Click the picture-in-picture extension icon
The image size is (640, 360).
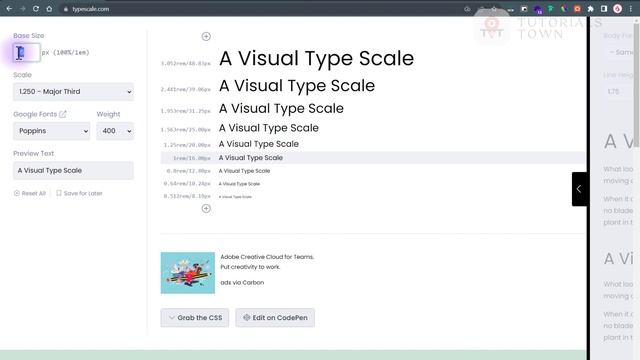[524, 9]
